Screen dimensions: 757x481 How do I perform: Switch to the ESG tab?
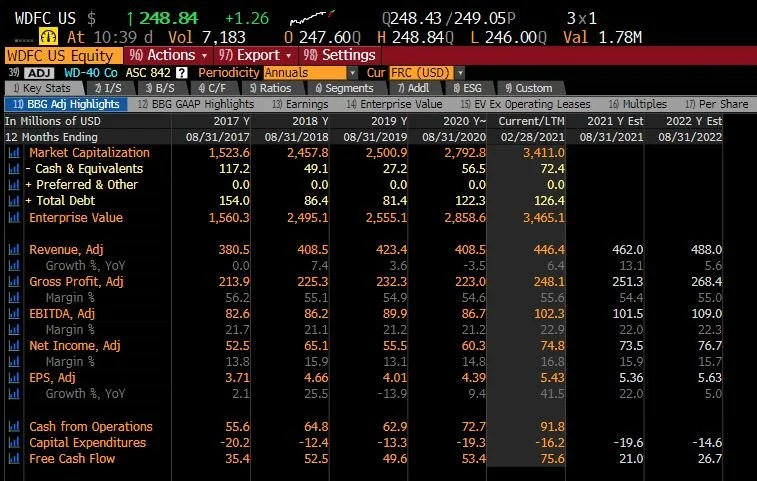(x=468, y=88)
